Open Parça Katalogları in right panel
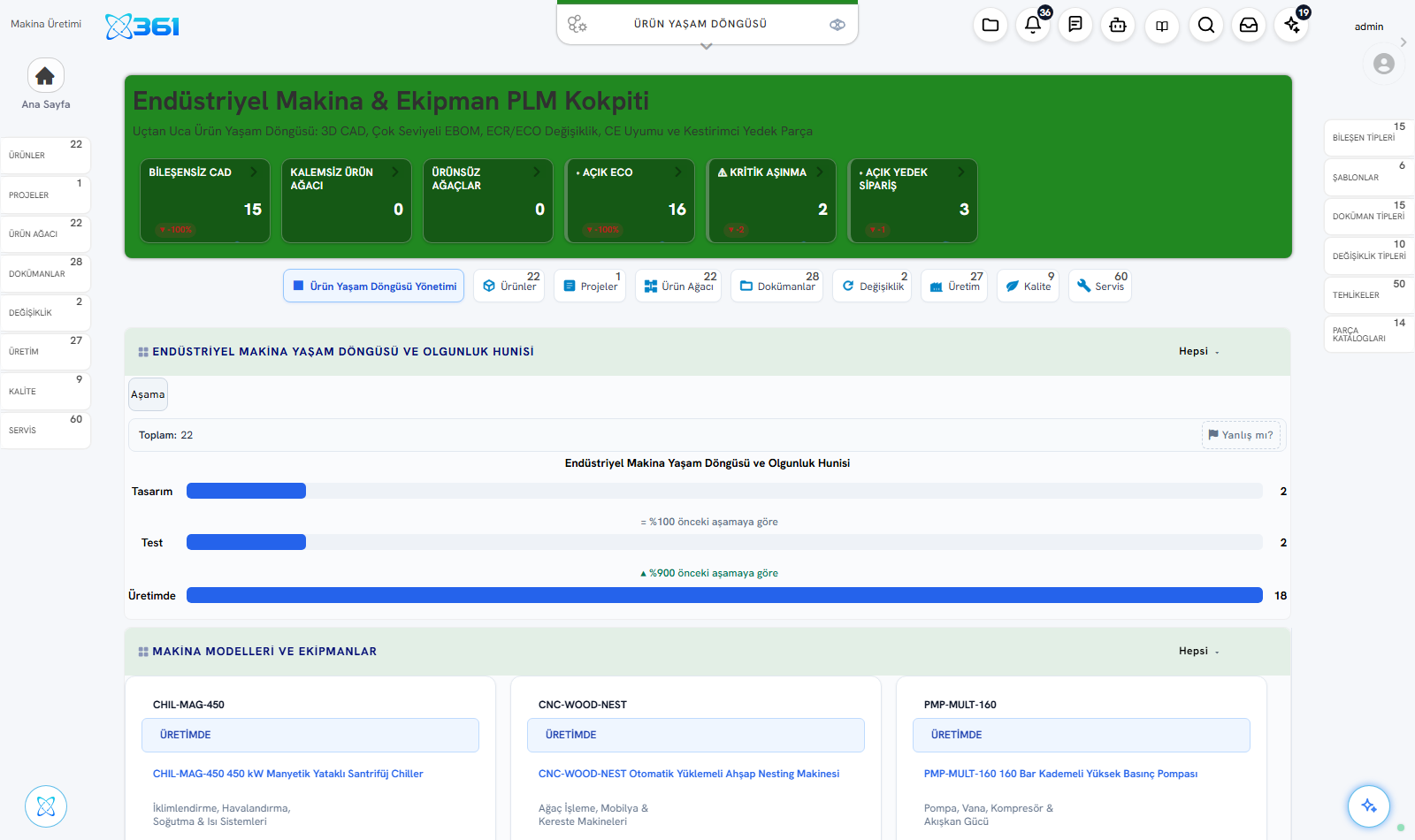 click(x=1369, y=334)
